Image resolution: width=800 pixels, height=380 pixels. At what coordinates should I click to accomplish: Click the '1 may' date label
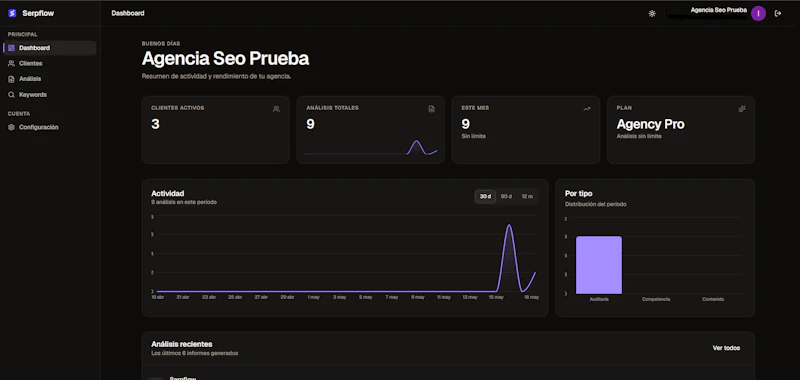313,297
